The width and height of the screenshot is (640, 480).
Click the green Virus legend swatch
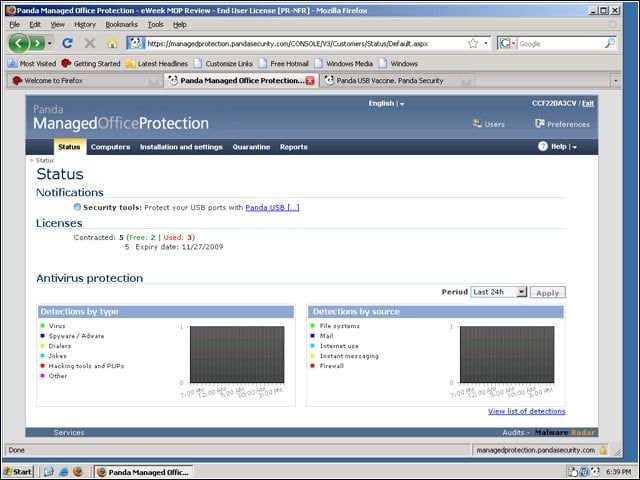coord(42,325)
